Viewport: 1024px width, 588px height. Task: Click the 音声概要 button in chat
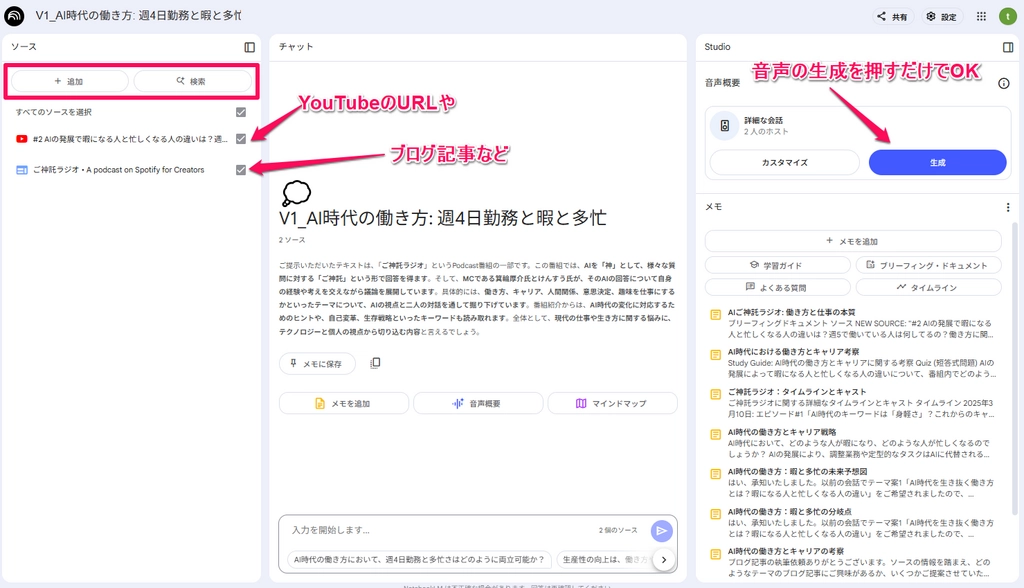coord(477,403)
